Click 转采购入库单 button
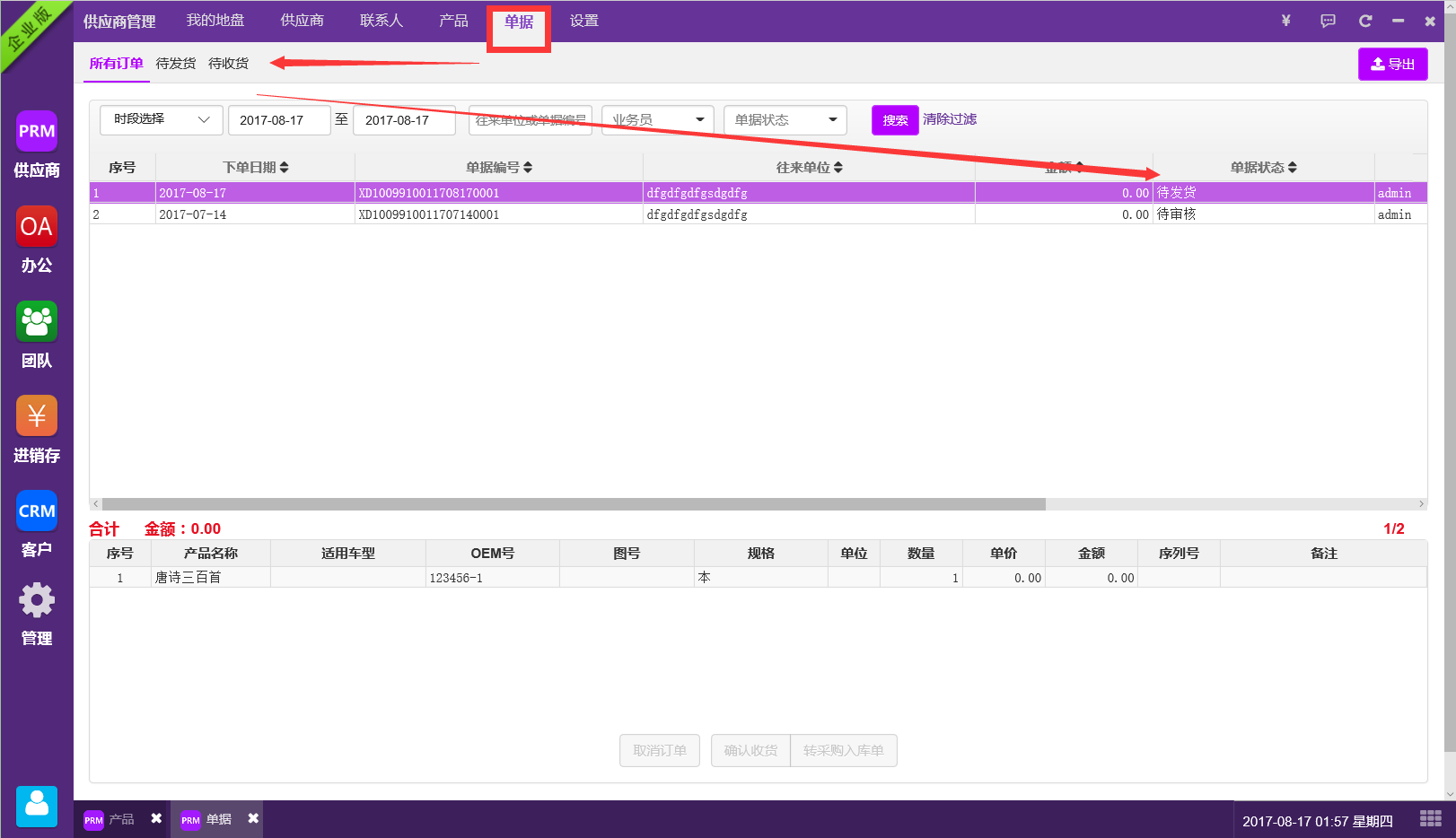Screen dimensions: 1456x838 click(x=844, y=751)
